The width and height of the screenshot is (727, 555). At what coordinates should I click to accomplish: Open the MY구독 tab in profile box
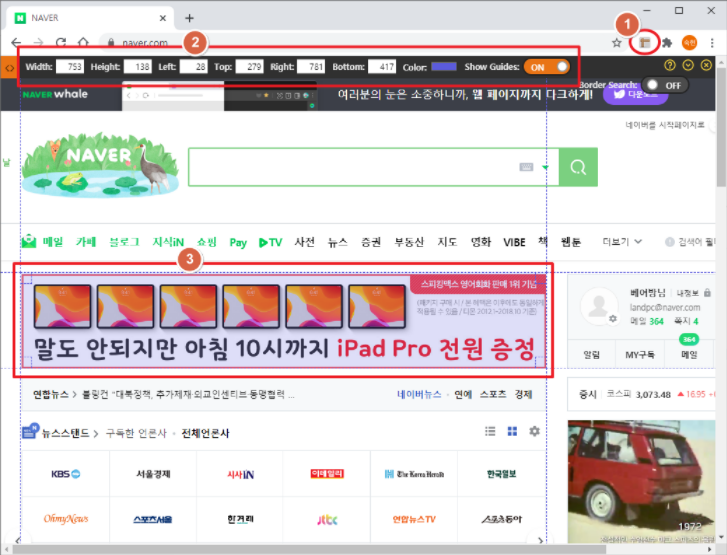click(640, 355)
